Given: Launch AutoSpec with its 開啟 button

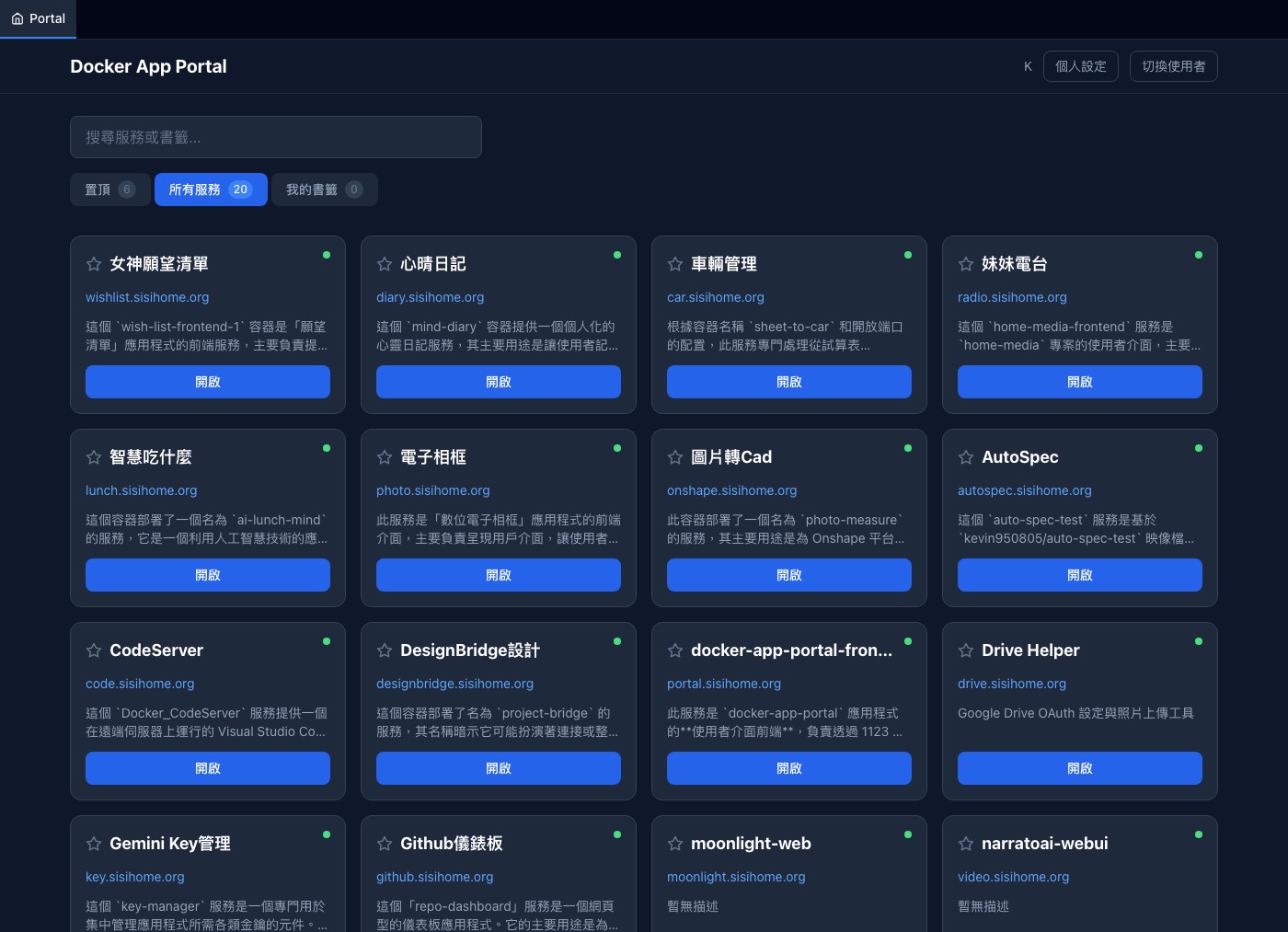Looking at the screenshot, I should [1080, 575].
